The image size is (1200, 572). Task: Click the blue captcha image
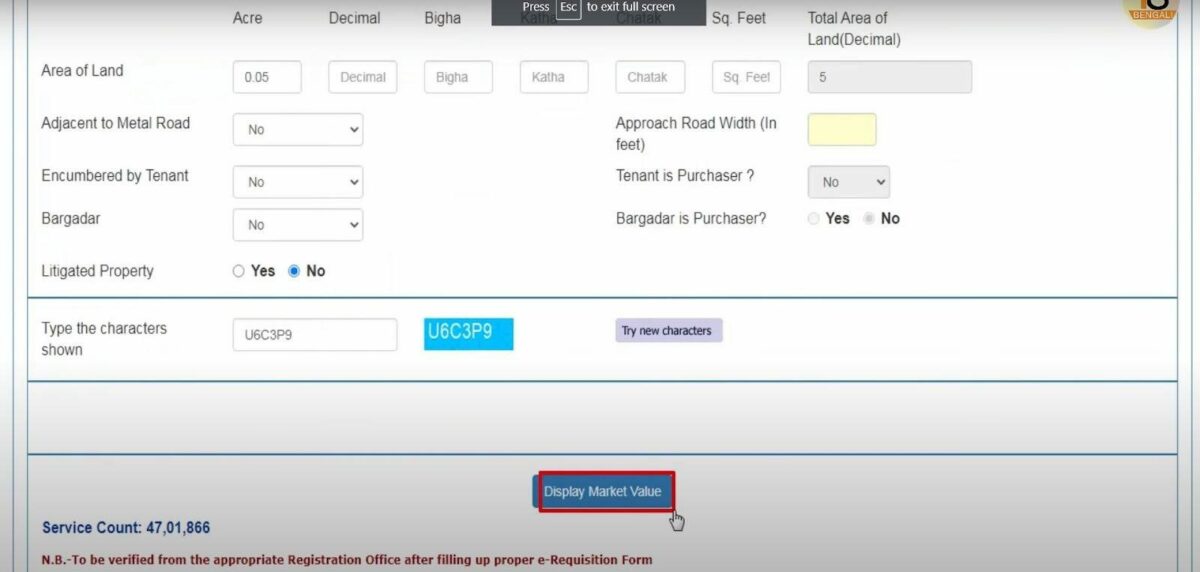468,334
